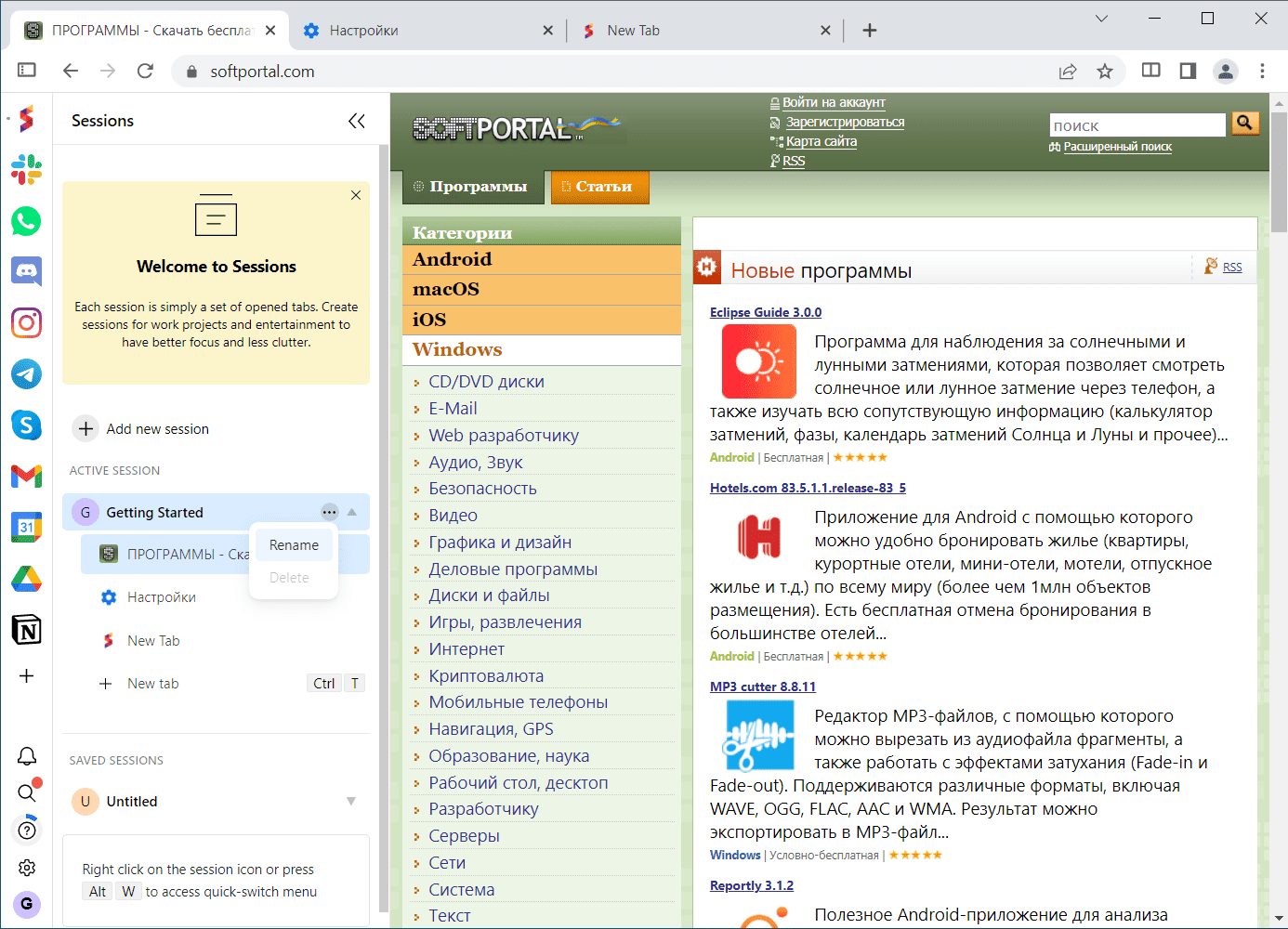
Task: Open the split view icon in toolbar
Action: (1150, 71)
